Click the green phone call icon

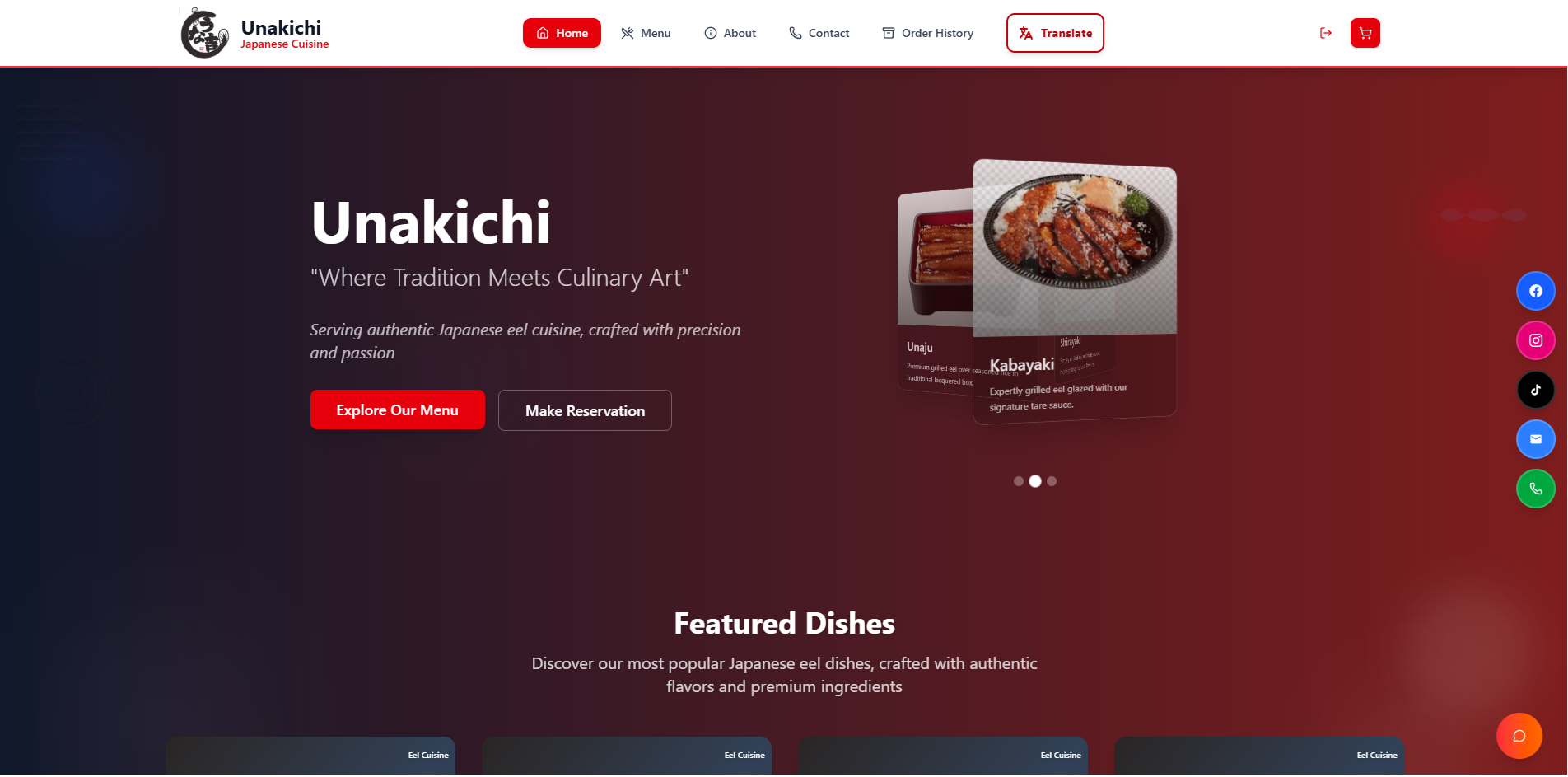coord(1536,489)
